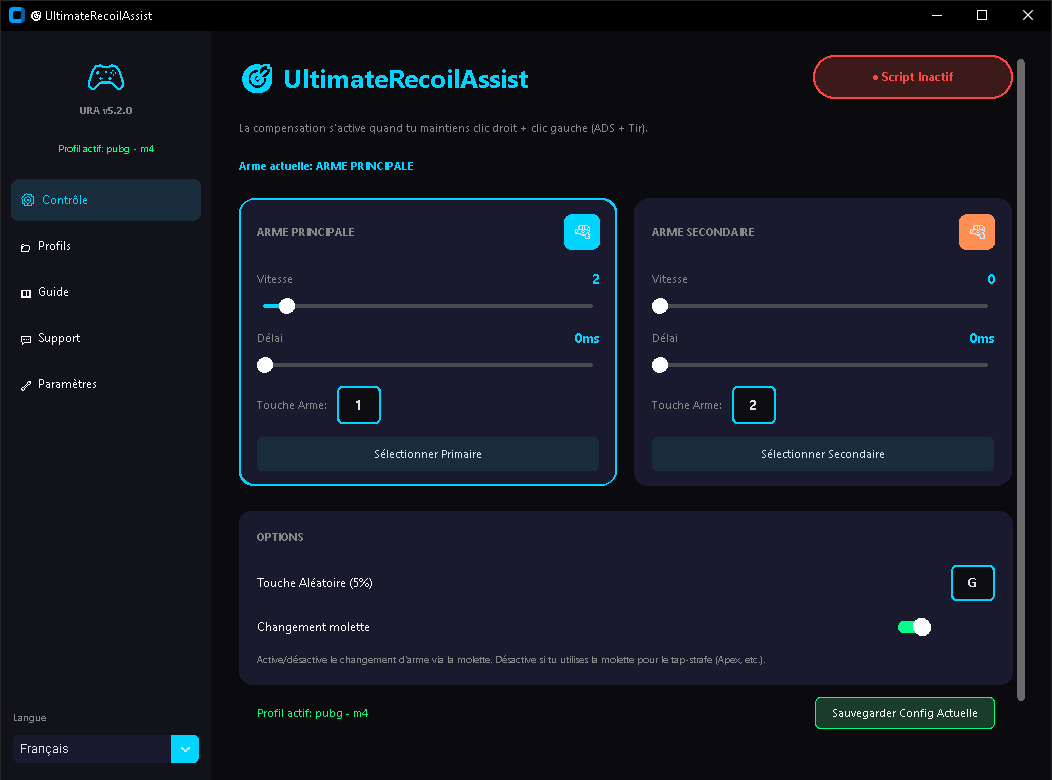Open the Guide section

click(106, 292)
